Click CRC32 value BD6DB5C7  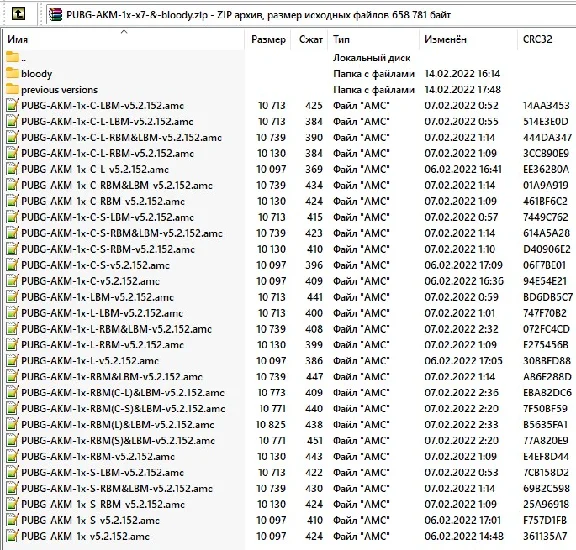coord(548,297)
